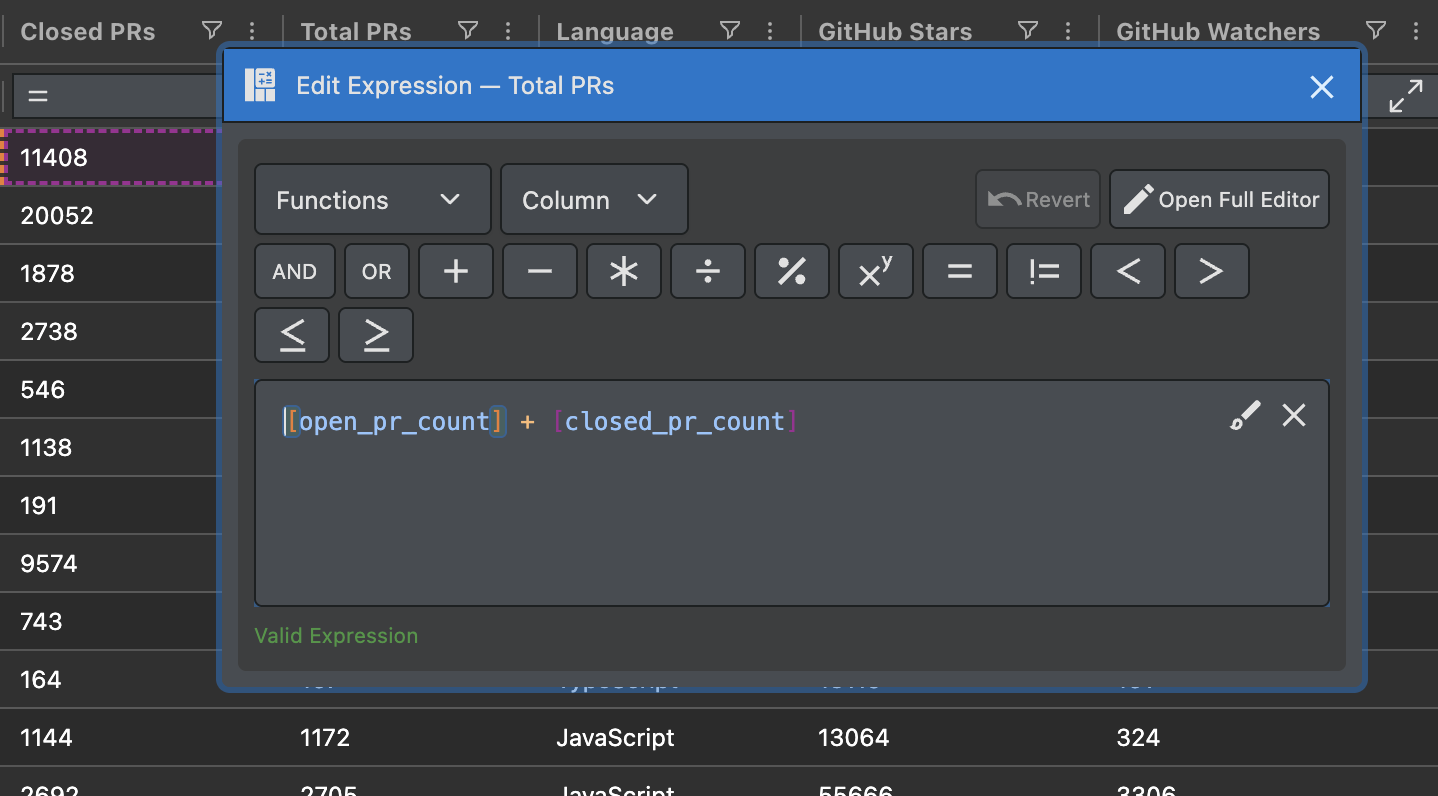
Task: Click inside the expression editor text area
Action: (792, 492)
